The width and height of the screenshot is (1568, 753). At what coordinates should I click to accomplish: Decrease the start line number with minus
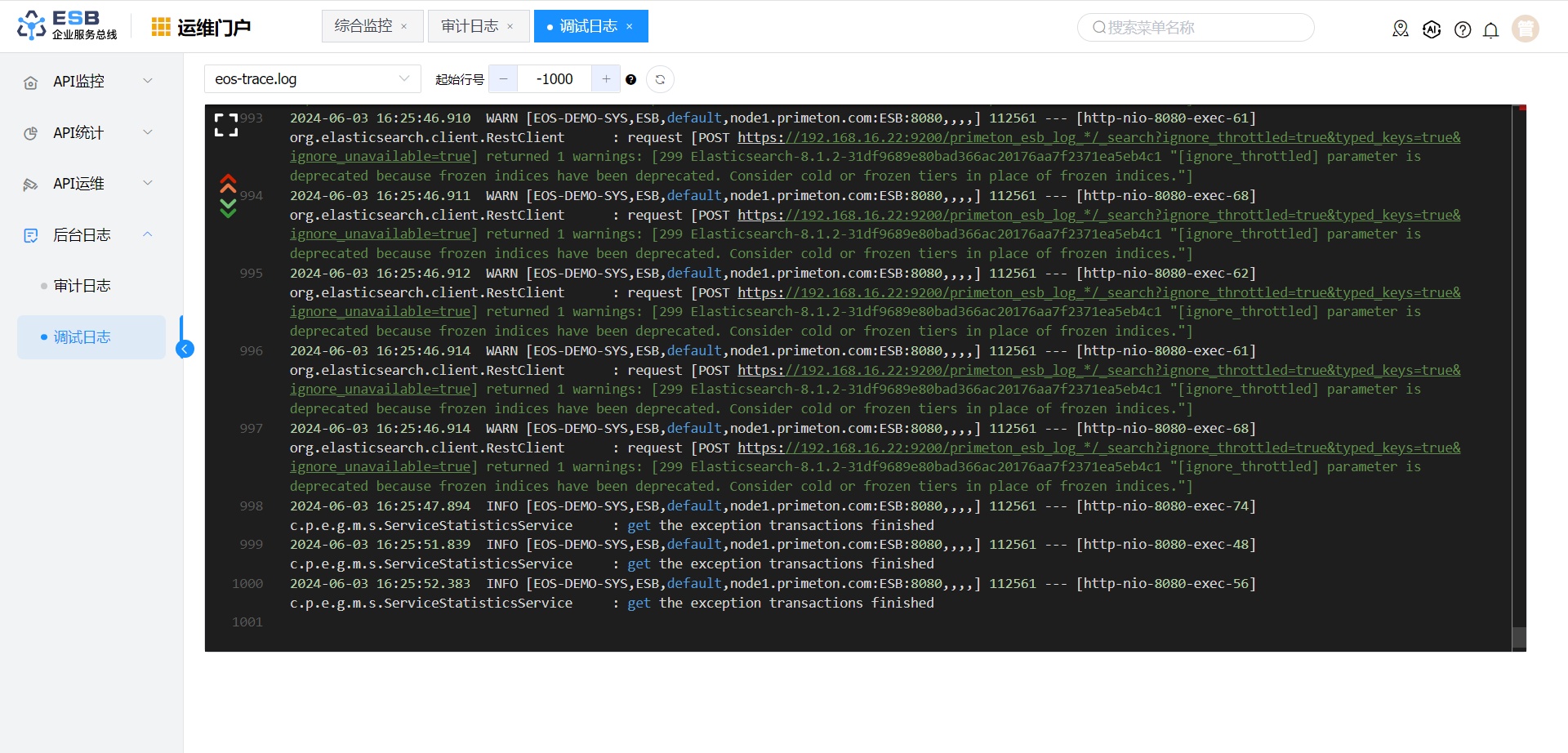[x=503, y=79]
